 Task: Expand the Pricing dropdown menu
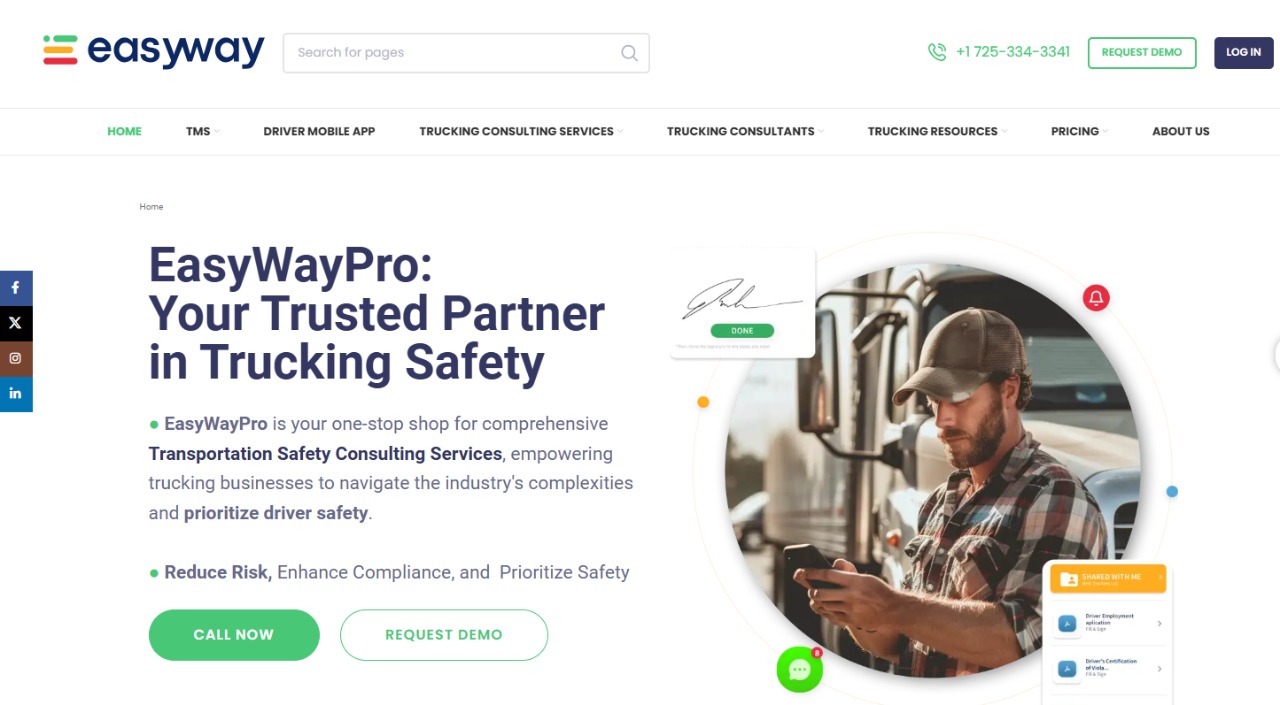click(1079, 131)
